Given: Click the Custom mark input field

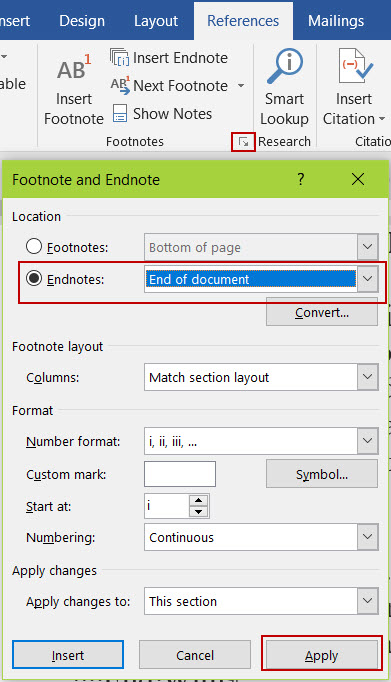Looking at the screenshot, I should [180, 474].
